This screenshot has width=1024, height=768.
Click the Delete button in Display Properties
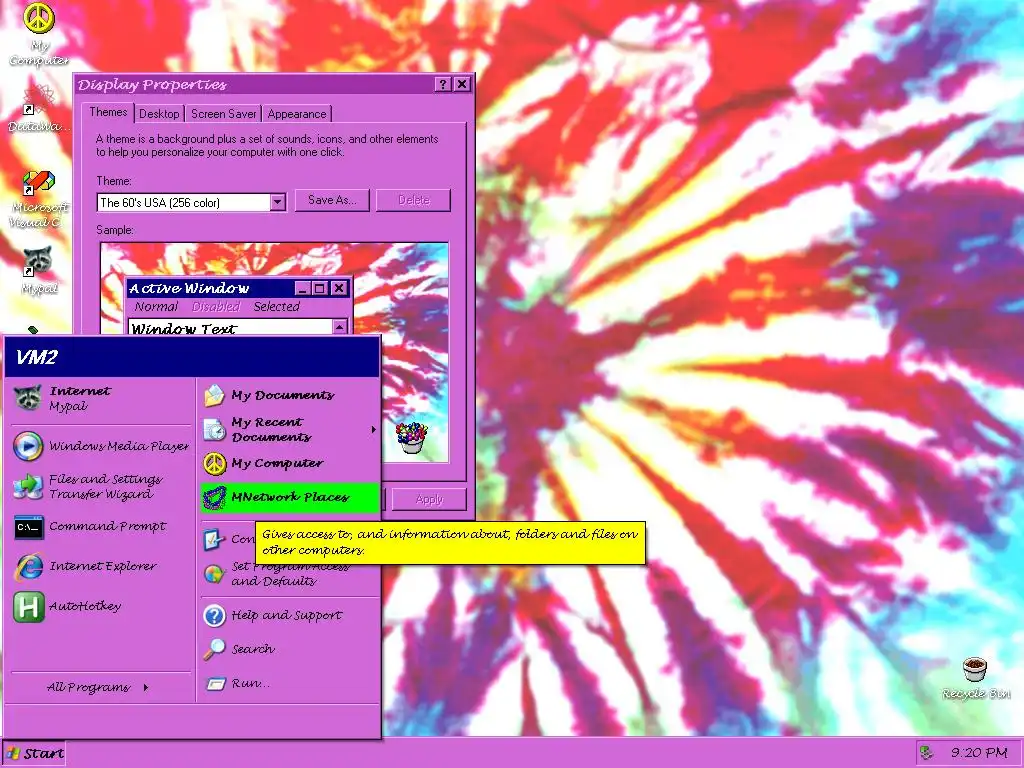point(413,200)
